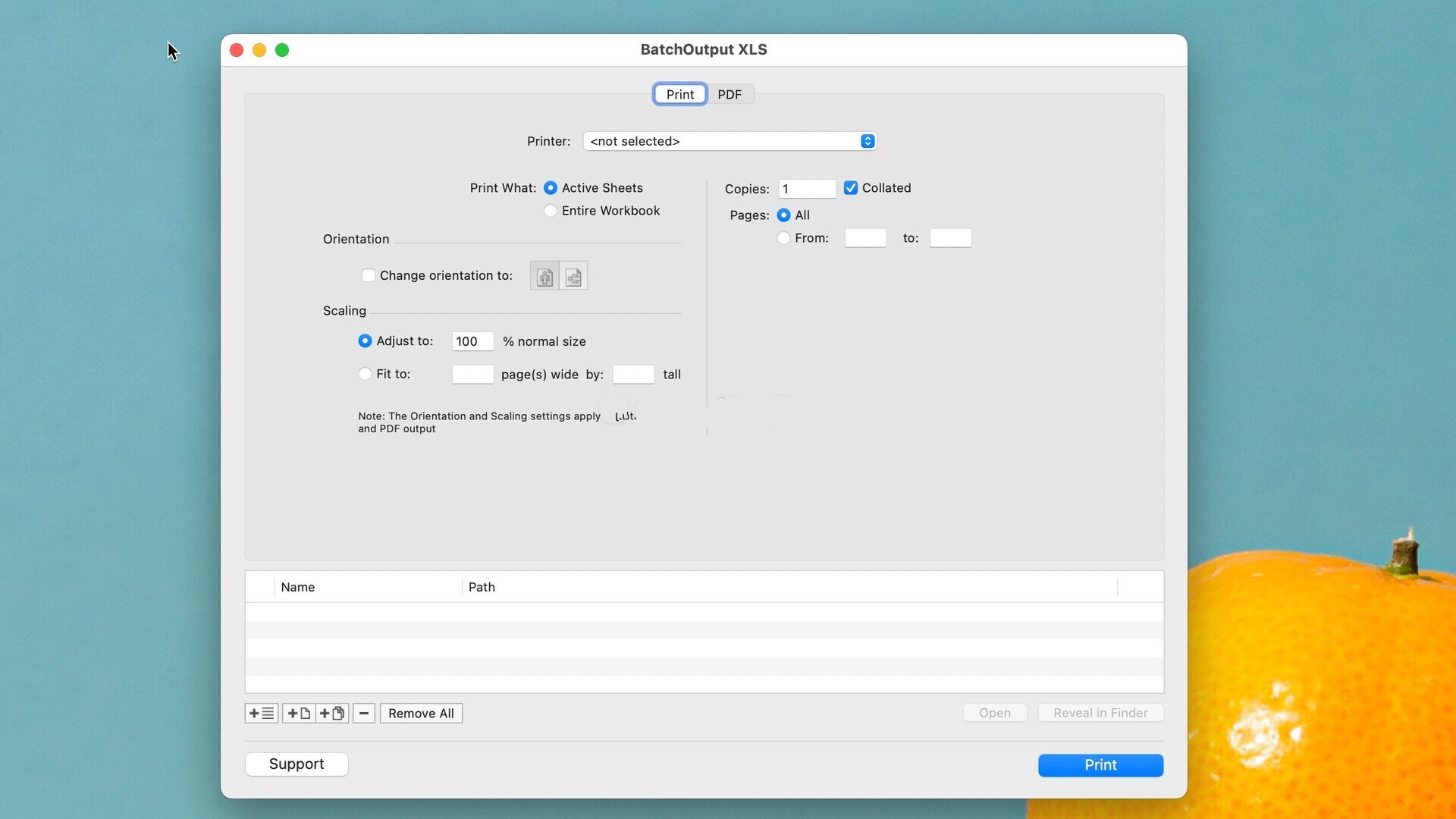1456x819 pixels.
Task: Choose the landscape orientation icon
Action: [x=573, y=276]
